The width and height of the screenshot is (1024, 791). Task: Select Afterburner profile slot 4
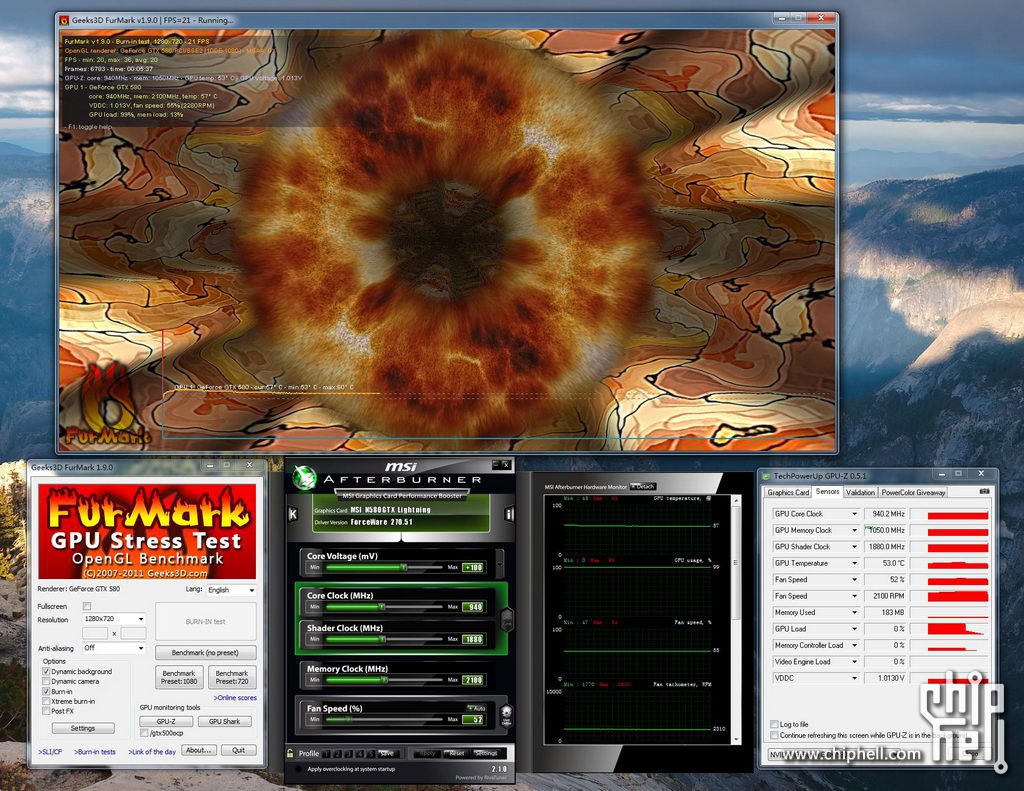click(x=360, y=753)
